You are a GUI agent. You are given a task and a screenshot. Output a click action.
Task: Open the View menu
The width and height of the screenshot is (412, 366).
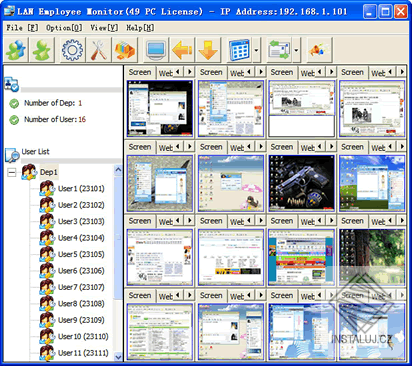point(104,28)
